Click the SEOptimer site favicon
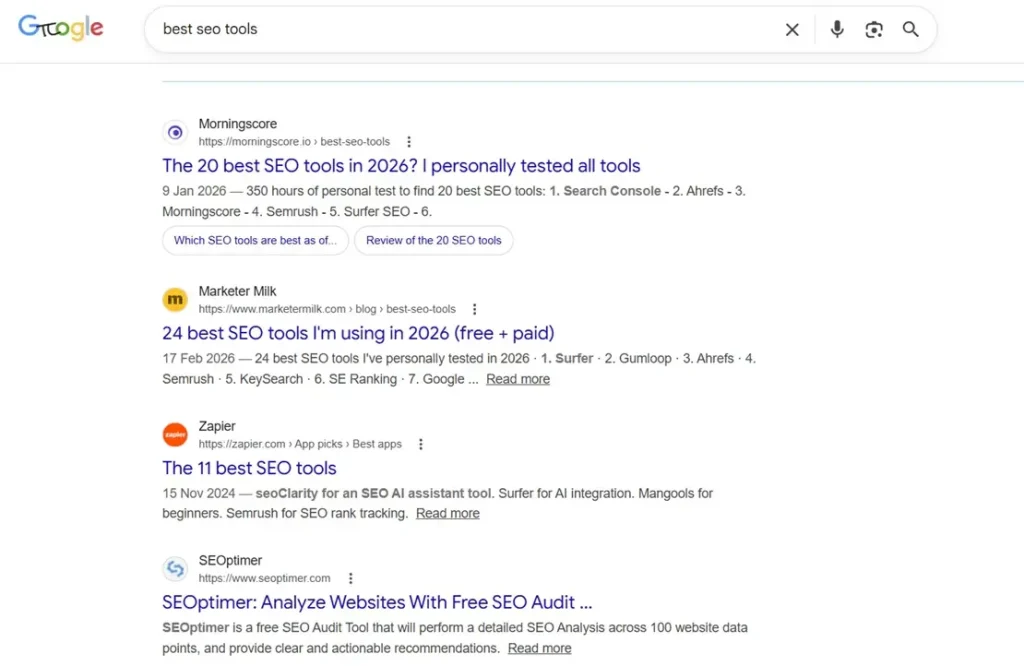Viewport: 1024px width, 666px height. tap(175, 568)
